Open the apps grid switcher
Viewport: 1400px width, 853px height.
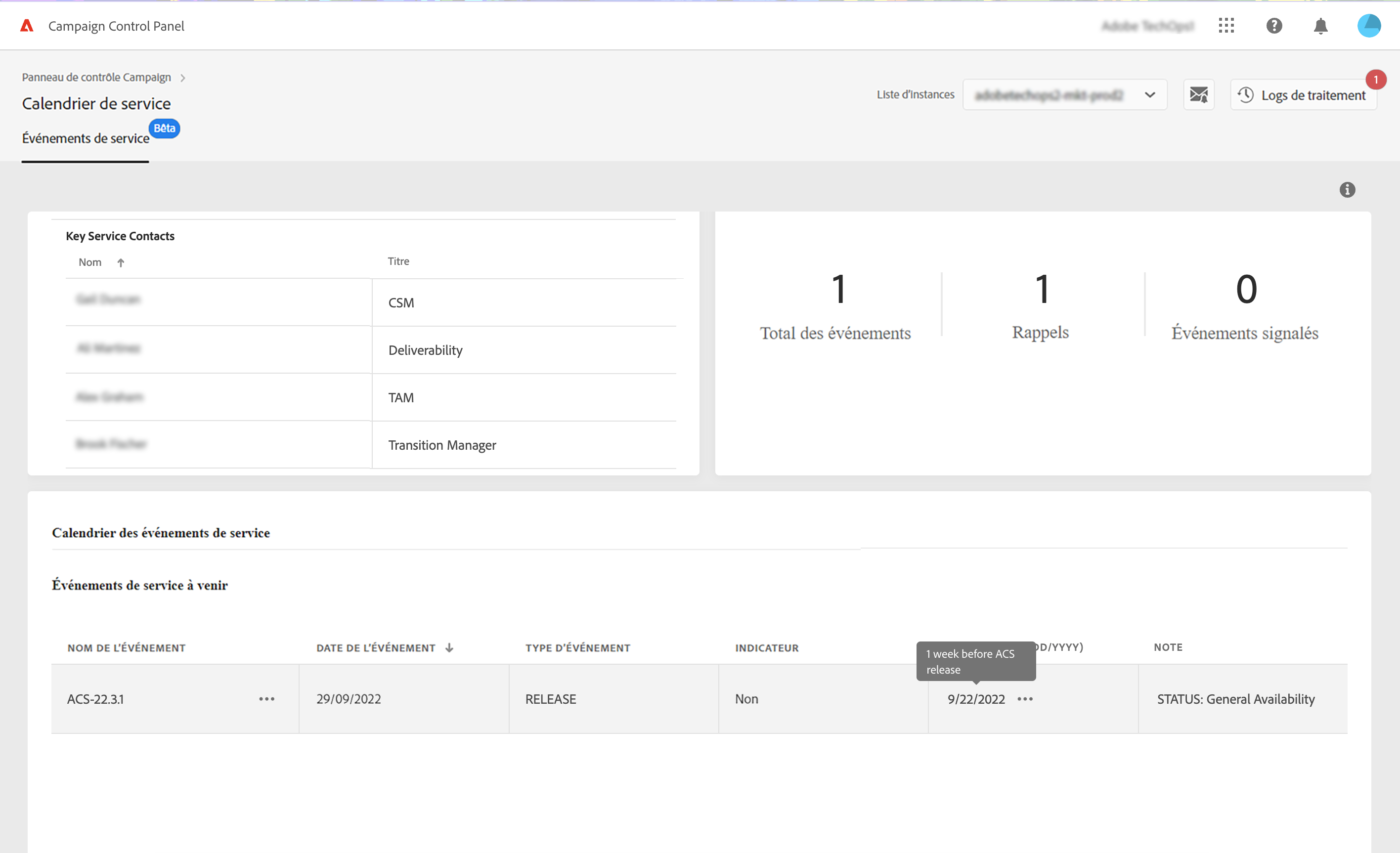[1226, 26]
